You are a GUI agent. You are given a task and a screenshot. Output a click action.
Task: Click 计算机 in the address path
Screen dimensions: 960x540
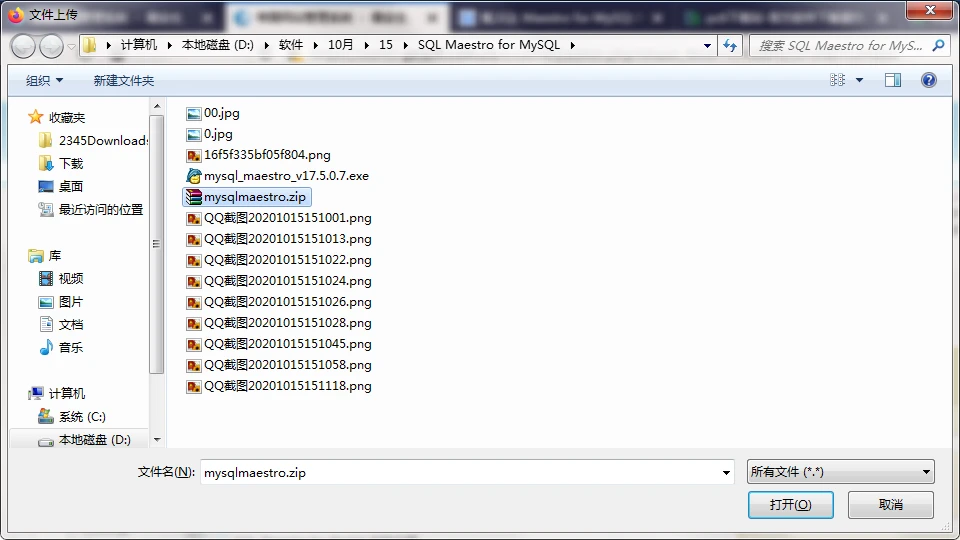pos(138,45)
